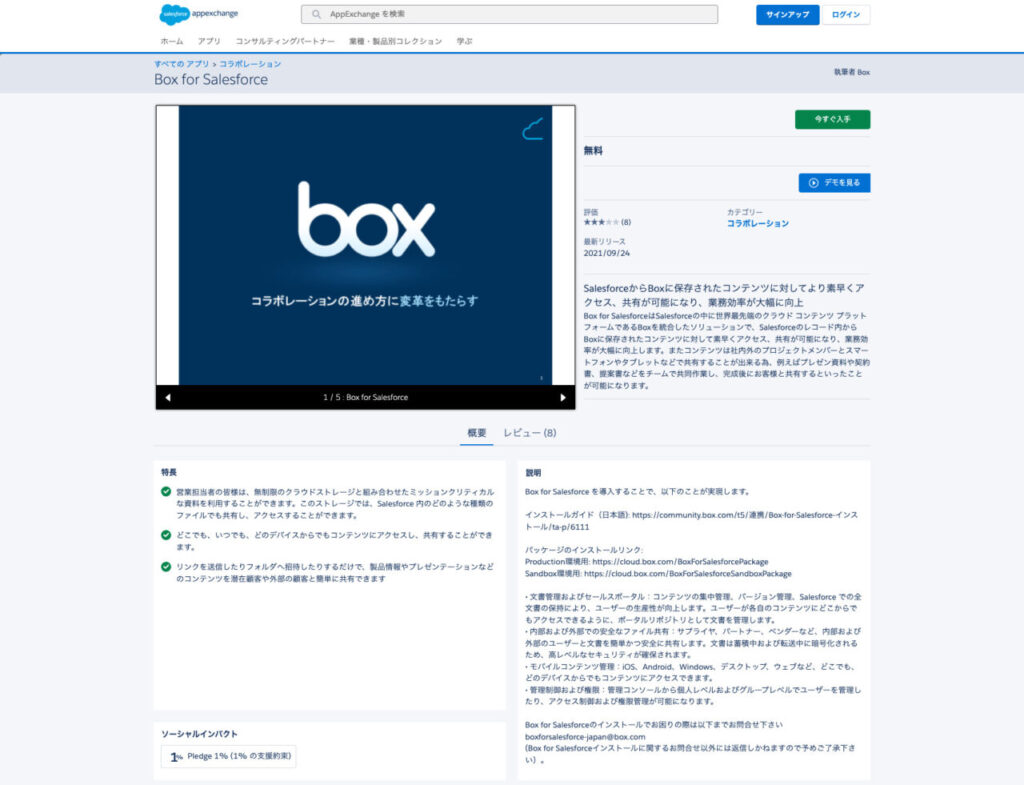Click boxforsalesforce-japan@box.com email address

point(585,737)
